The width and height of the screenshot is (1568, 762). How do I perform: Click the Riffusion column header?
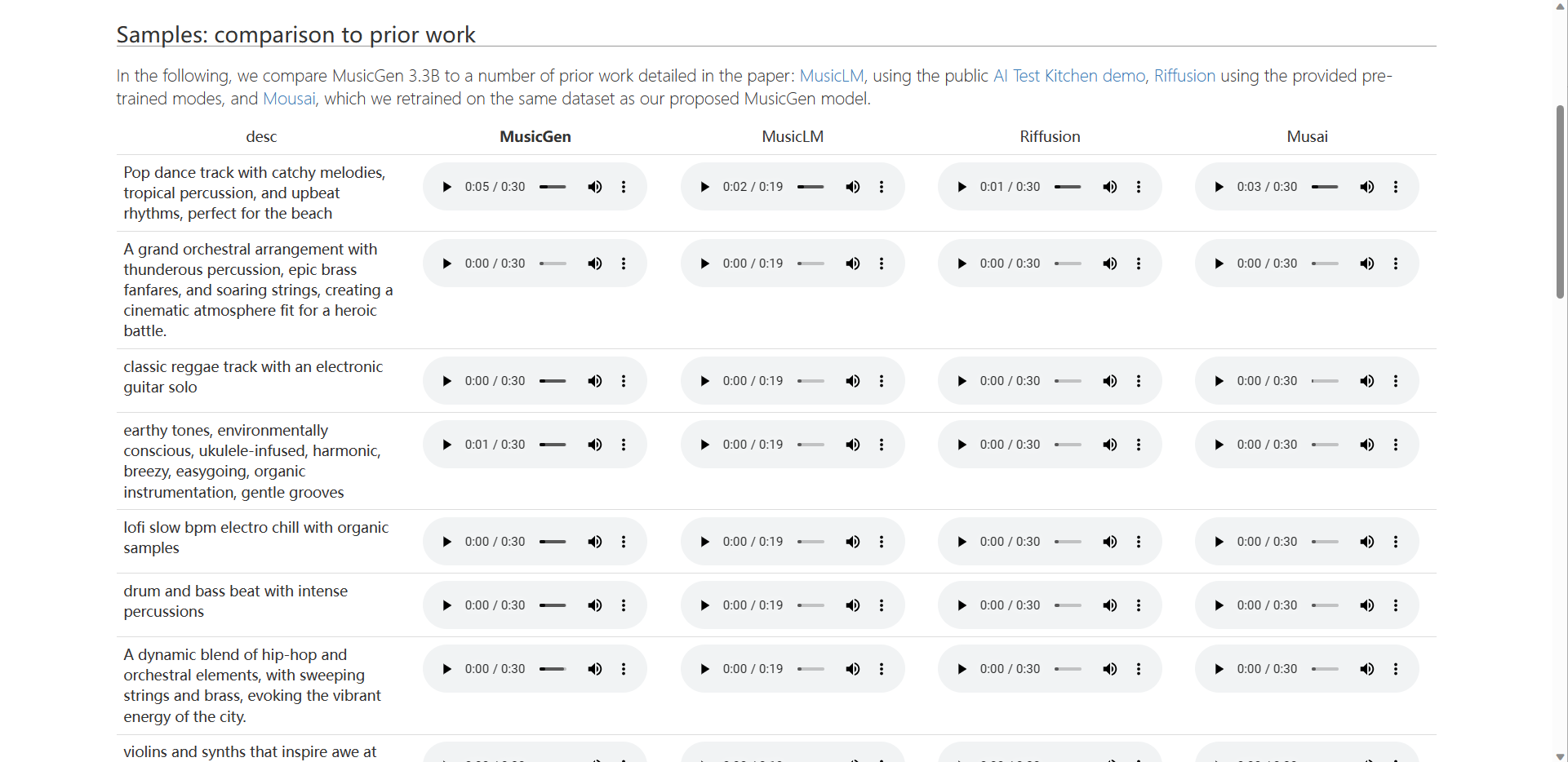click(x=1050, y=136)
